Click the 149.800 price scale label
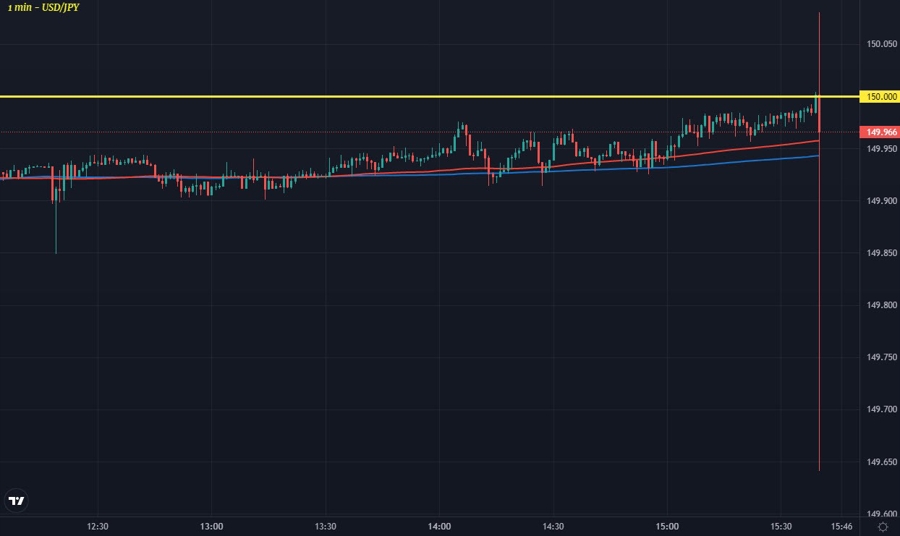Image resolution: width=900 pixels, height=536 pixels. [881, 305]
